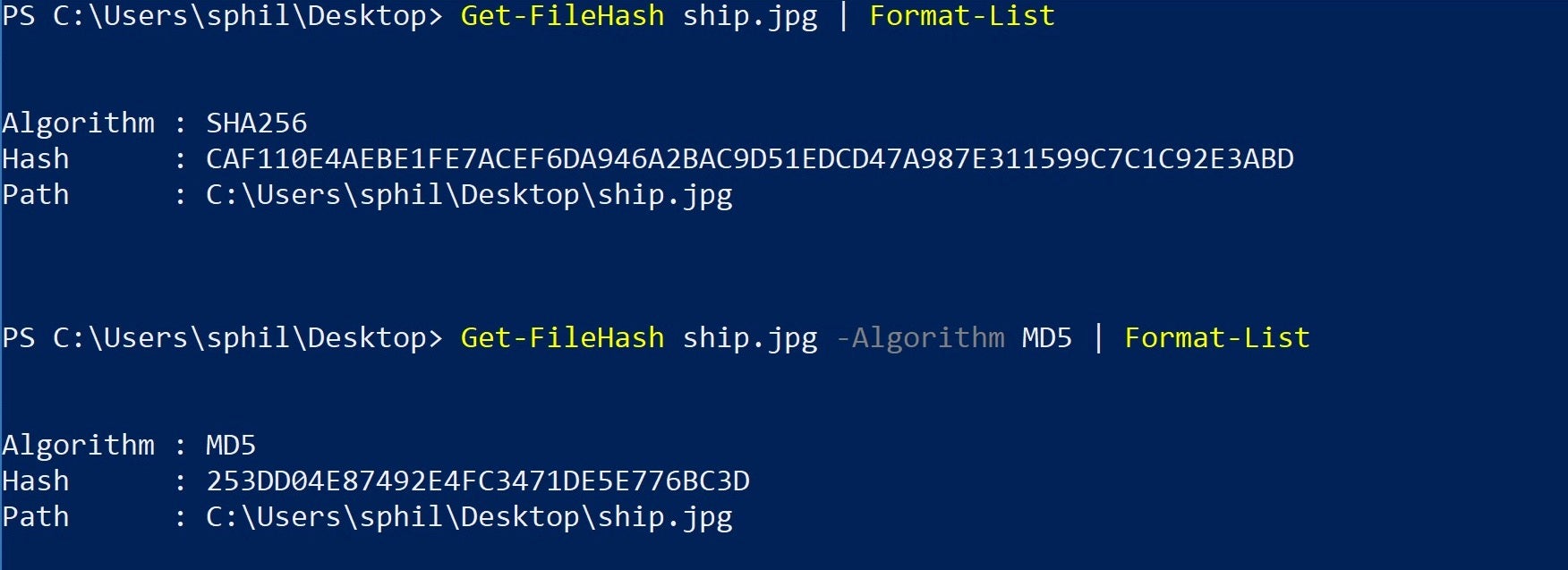
Task: Click the Path value under the MD5 hash
Action: pyautogui.click(x=469, y=516)
